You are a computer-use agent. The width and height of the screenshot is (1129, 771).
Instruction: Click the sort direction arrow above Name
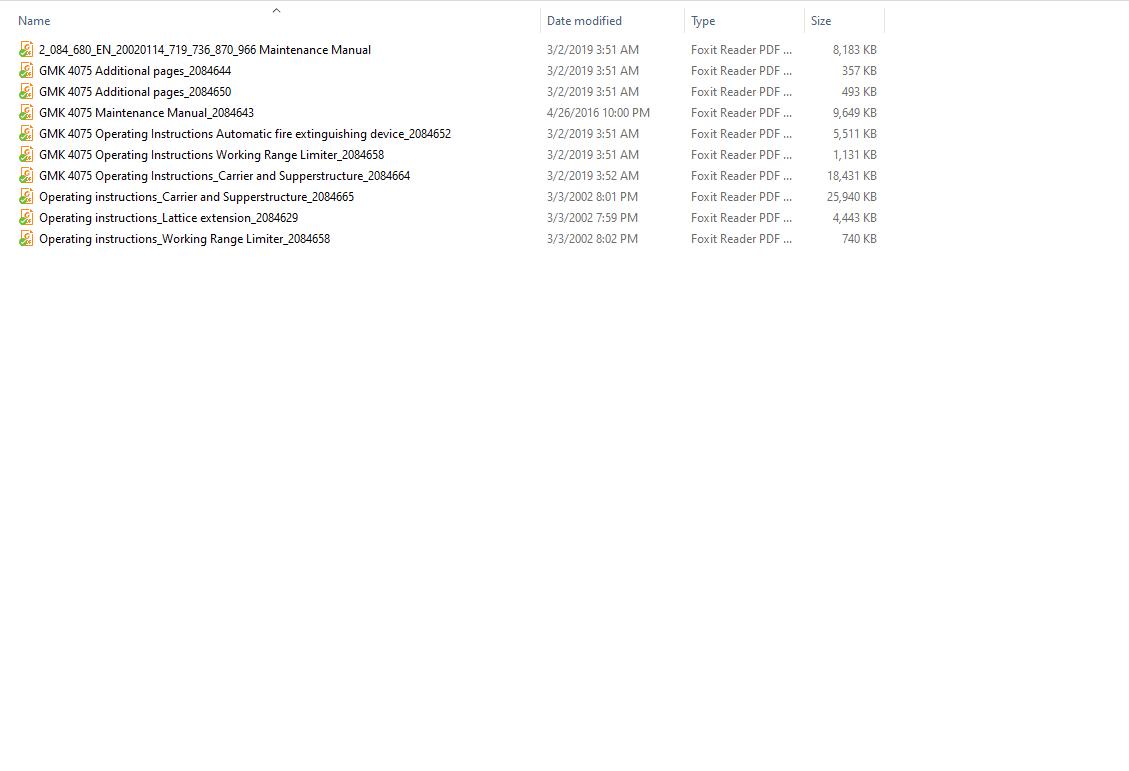276,10
